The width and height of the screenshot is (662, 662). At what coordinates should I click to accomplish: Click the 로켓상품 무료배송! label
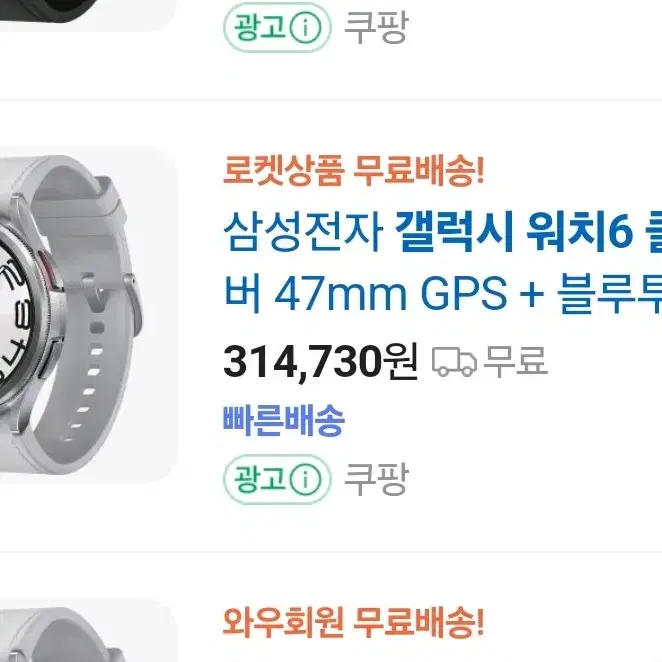coord(353,171)
